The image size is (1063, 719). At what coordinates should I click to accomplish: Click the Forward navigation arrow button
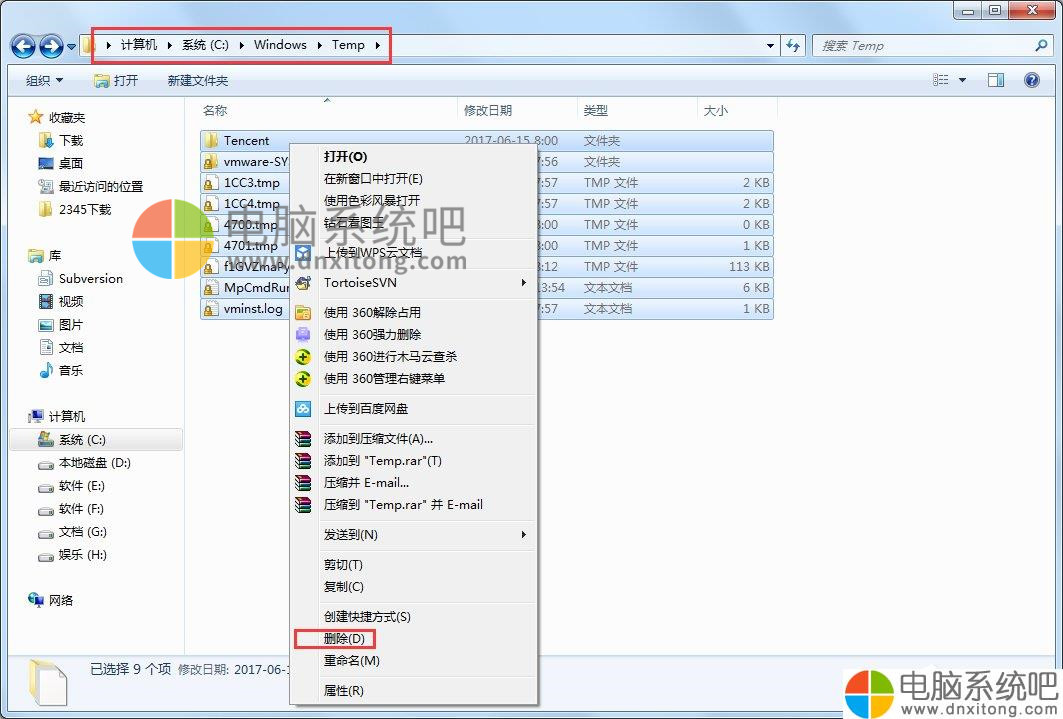[51, 46]
